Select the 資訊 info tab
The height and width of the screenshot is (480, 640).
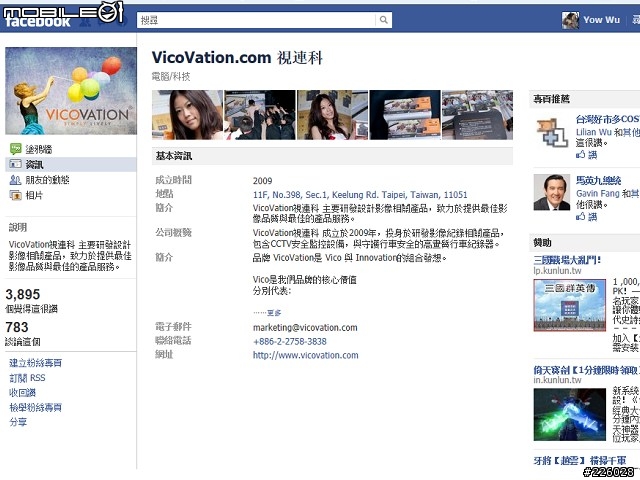coord(34,164)
